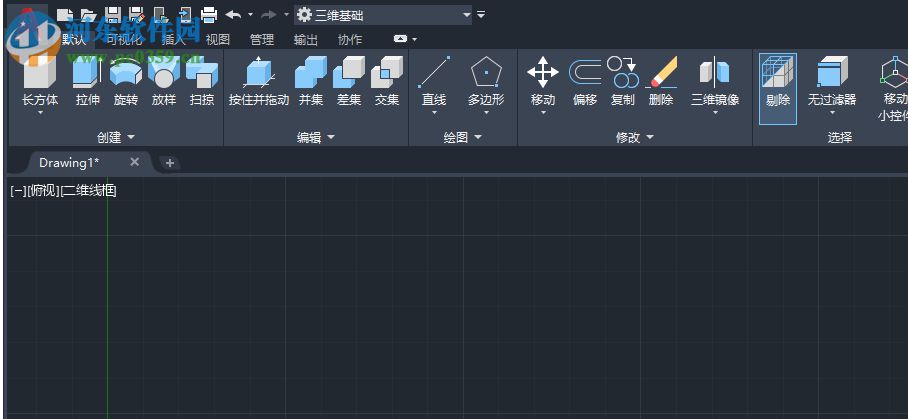Select the 复制 copy tool
This screenshot has width=908, height=419.
coord(623,82)
